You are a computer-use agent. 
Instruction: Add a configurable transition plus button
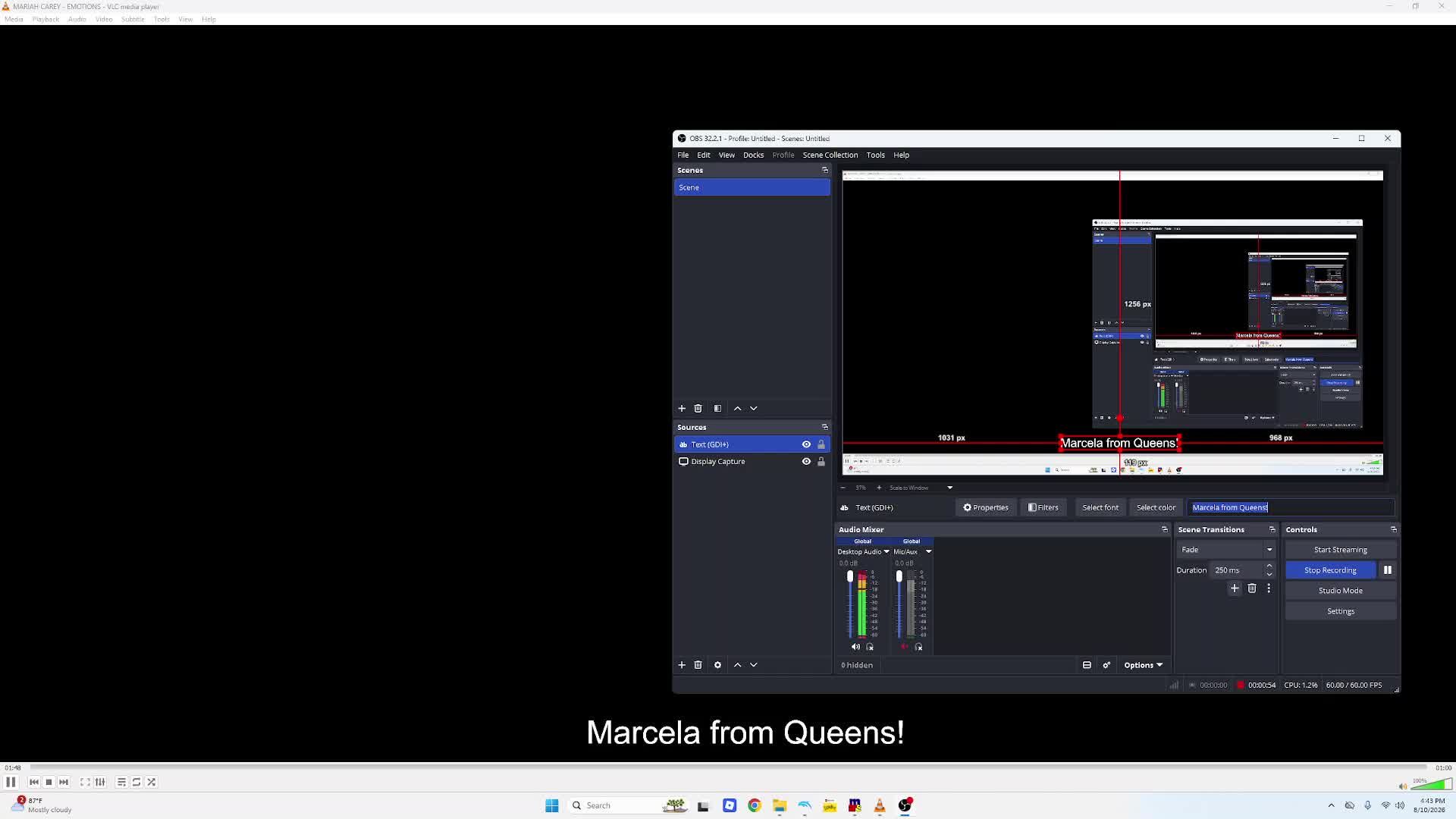1235,588
